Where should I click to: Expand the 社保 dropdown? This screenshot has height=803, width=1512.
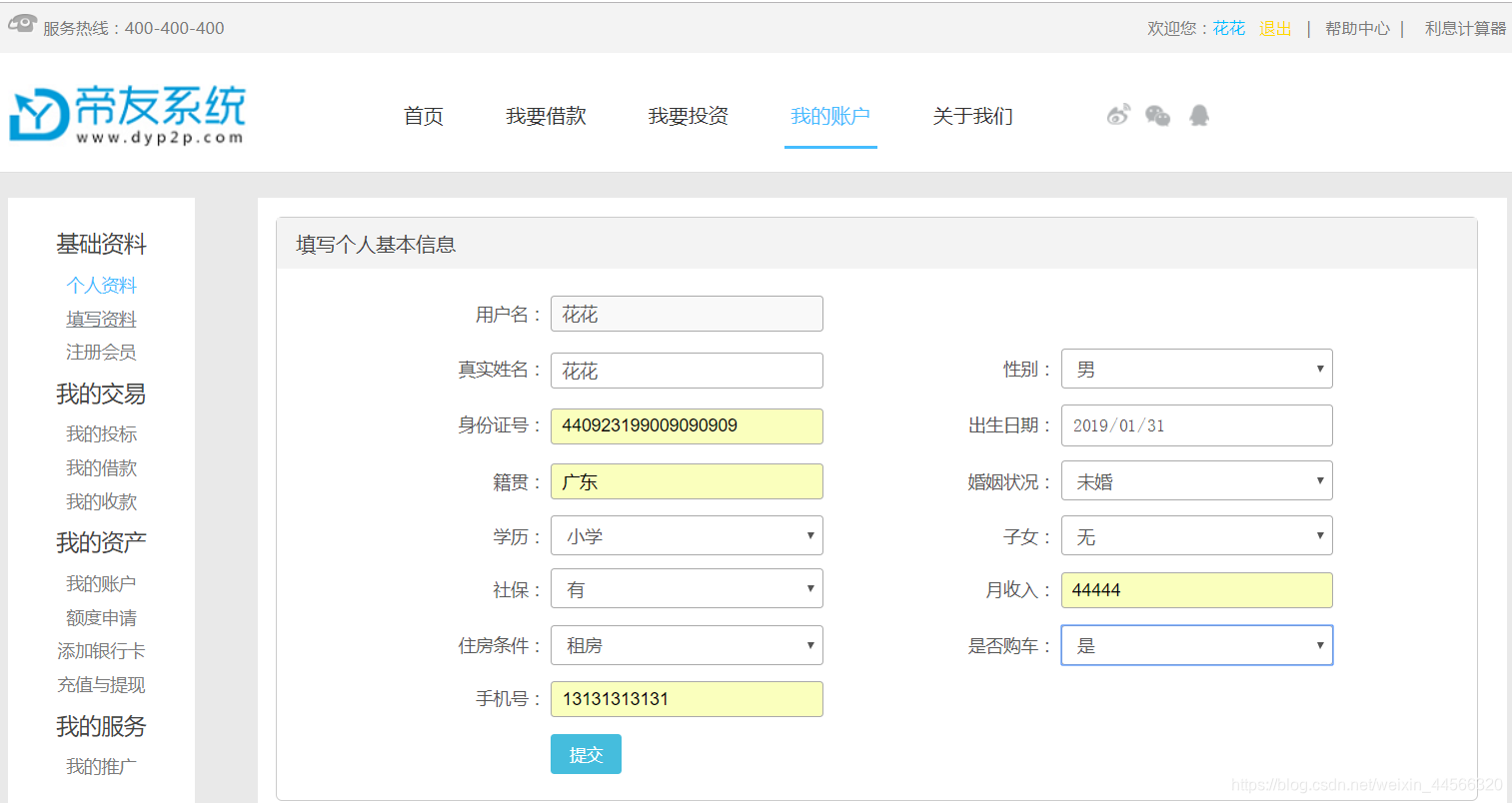687,589
